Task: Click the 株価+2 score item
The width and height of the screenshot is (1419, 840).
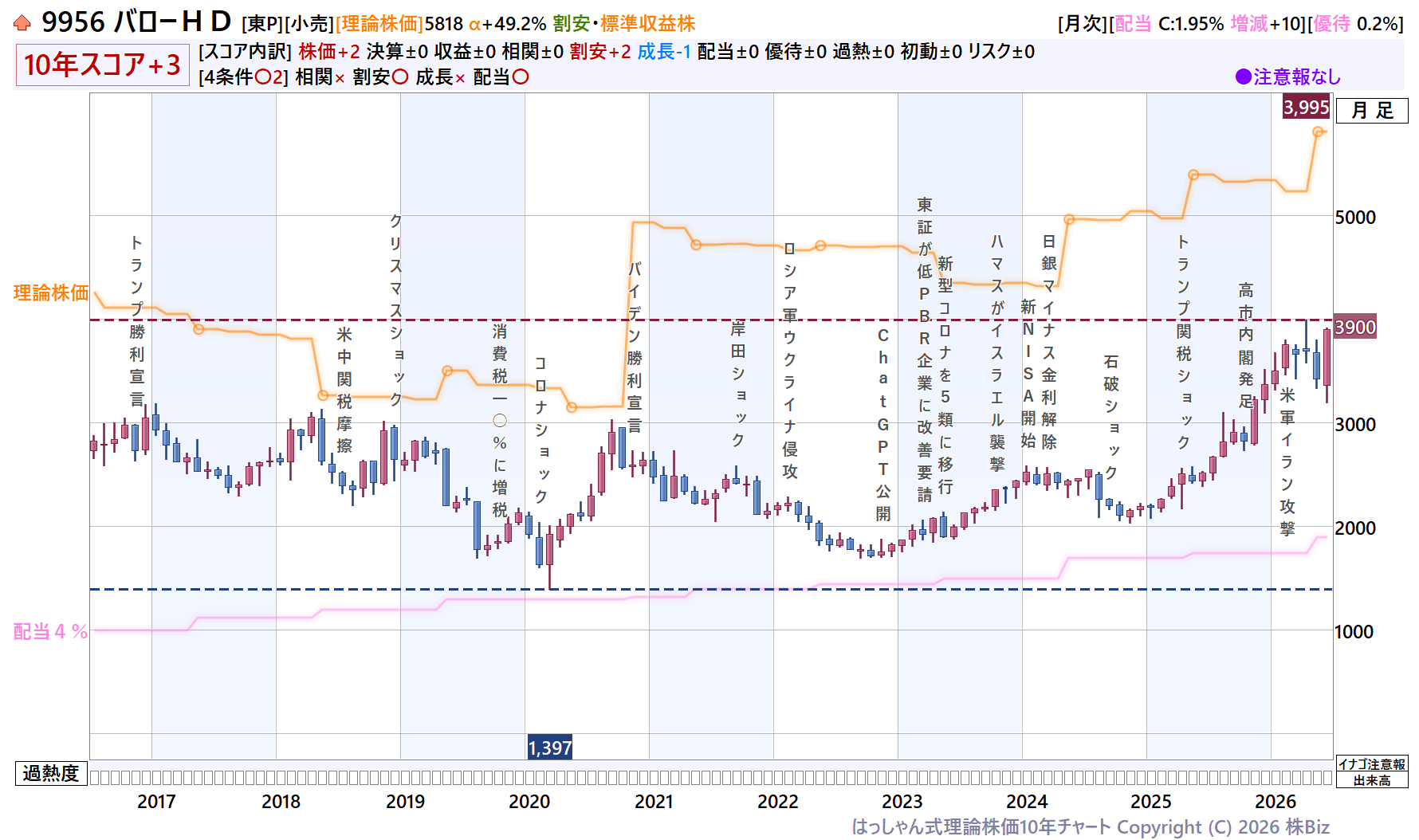Action: click(x=329, y=52)
